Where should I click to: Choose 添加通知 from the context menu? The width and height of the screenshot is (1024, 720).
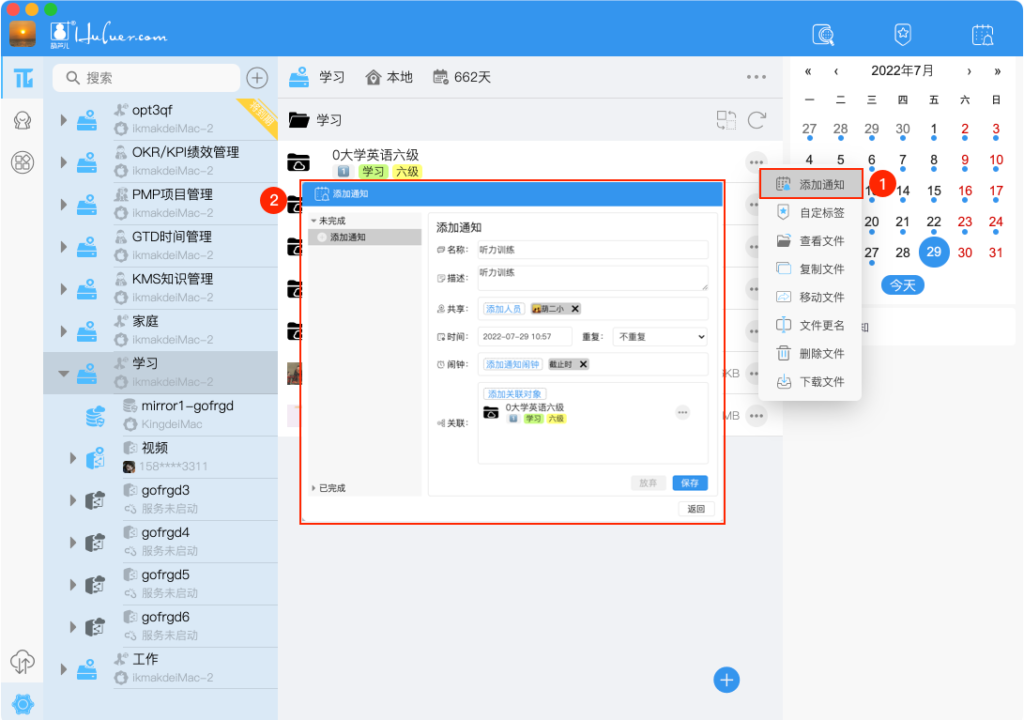tap(810, 185)
